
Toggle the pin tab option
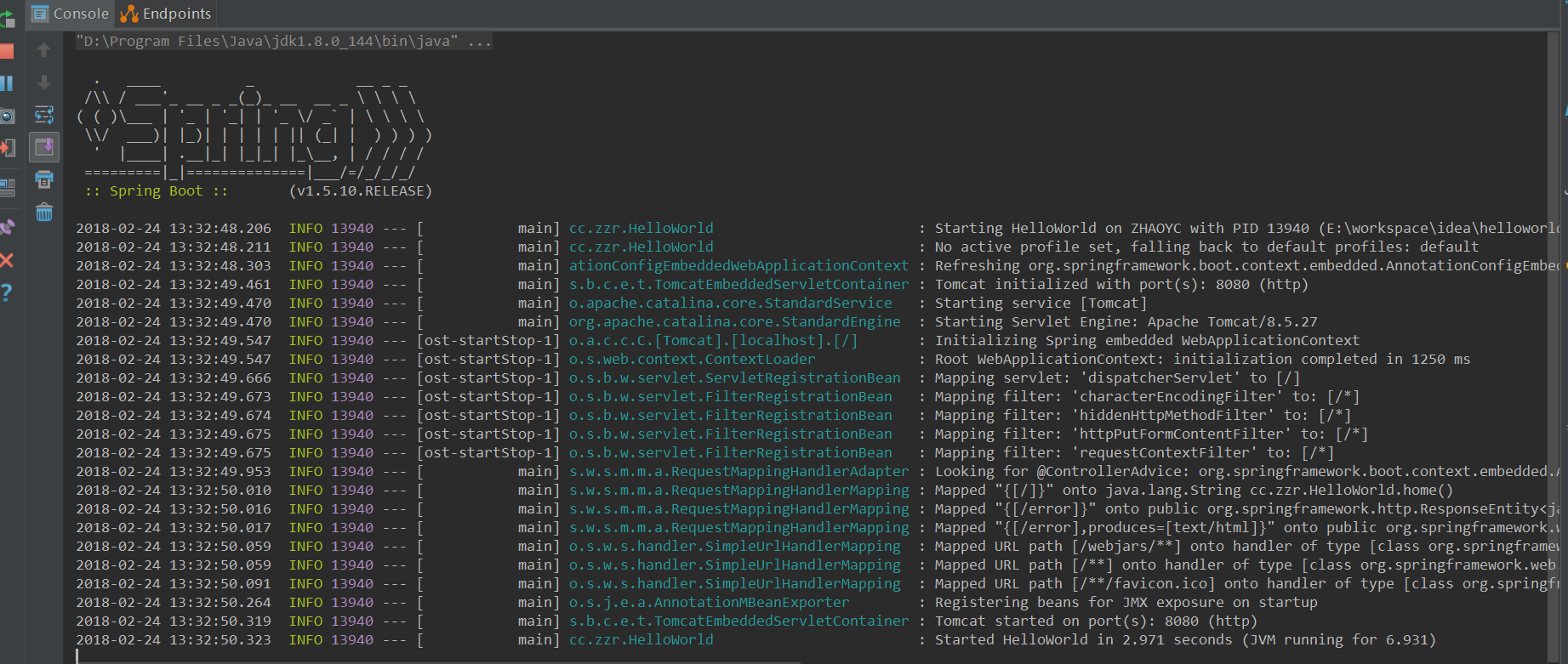point(7,227)
